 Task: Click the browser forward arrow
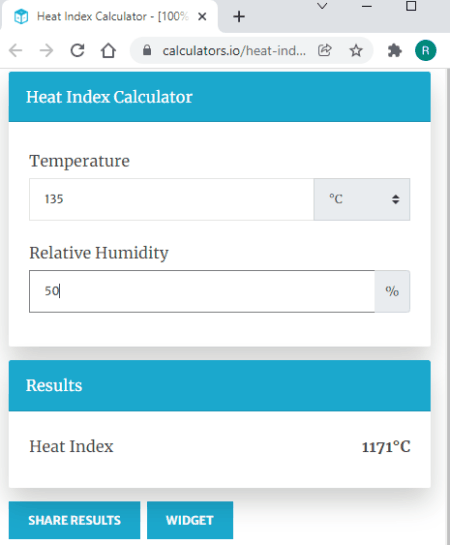click(x=46, y=51)
